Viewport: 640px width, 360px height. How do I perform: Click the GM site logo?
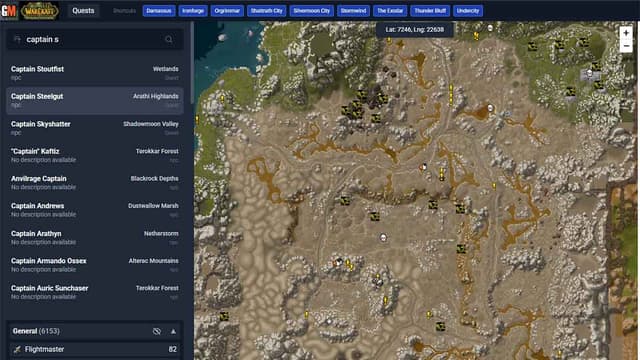coord(9,11)
